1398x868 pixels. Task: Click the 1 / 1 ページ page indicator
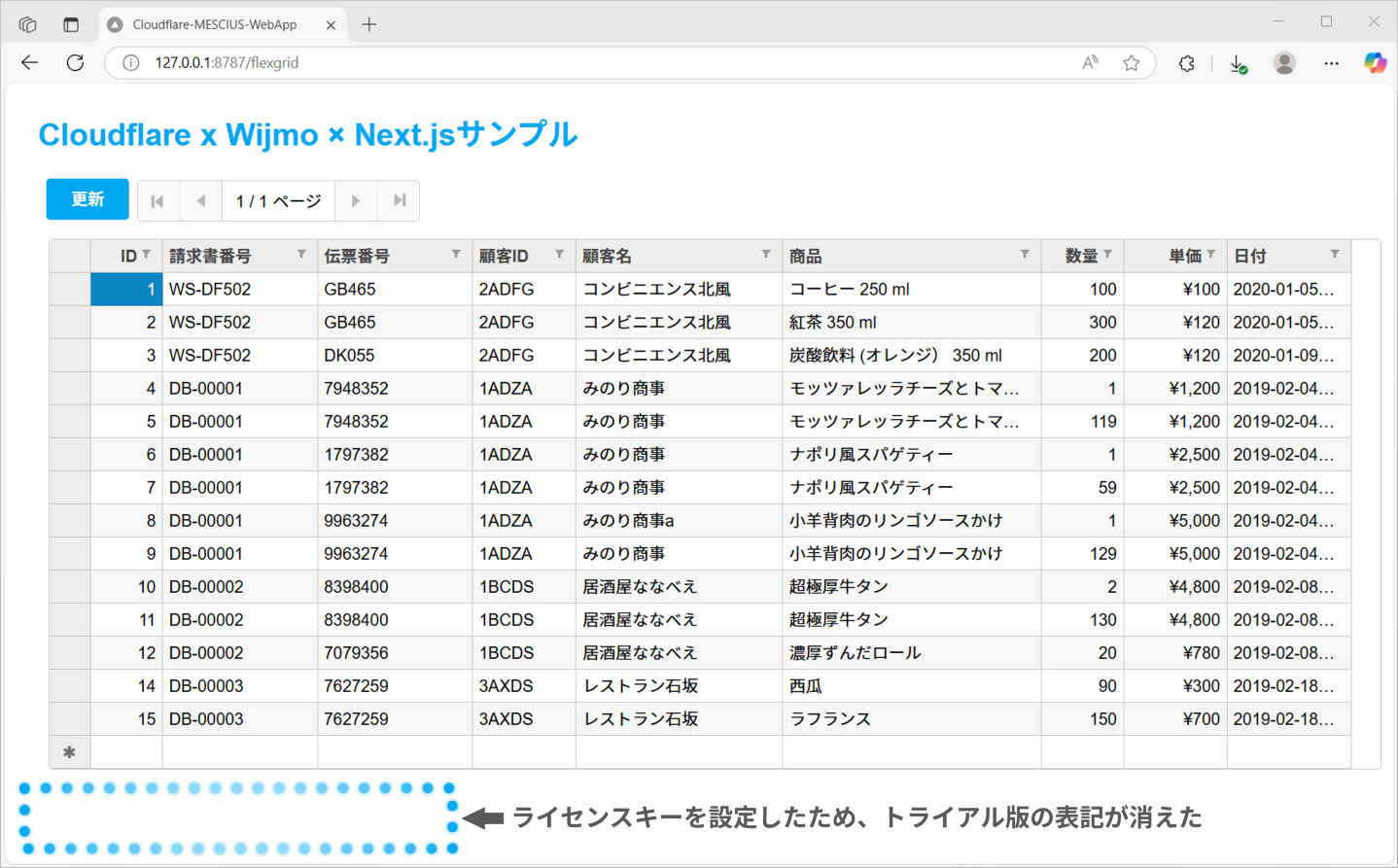279,201
